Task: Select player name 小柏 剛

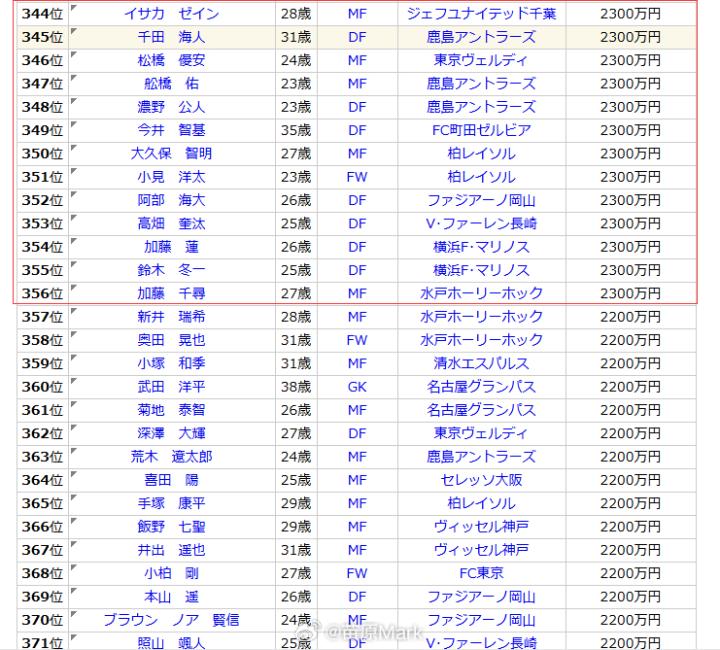Action: (x=171, y=573)
